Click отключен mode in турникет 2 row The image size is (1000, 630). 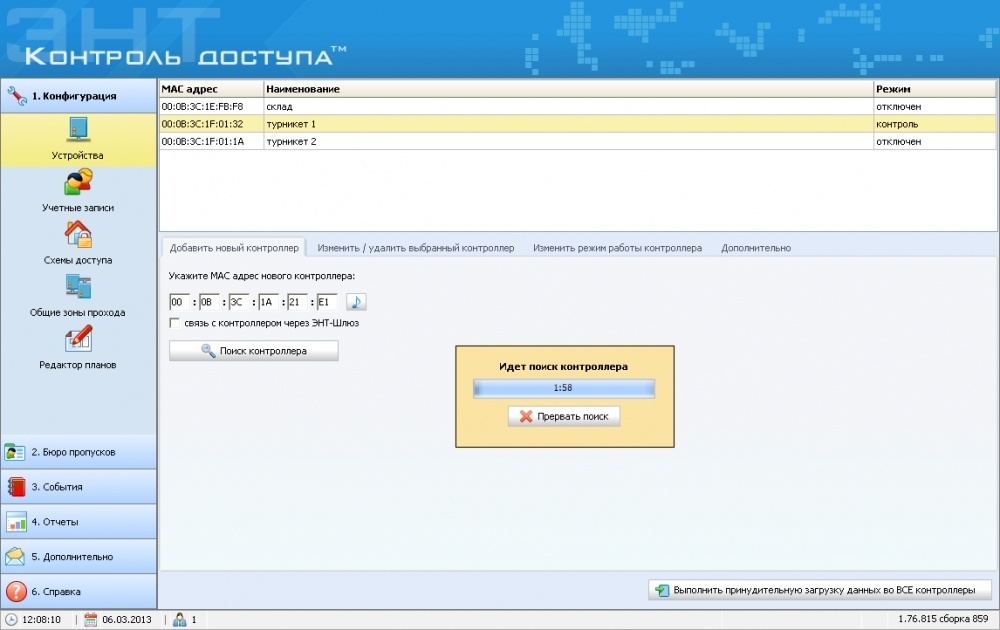934,142
